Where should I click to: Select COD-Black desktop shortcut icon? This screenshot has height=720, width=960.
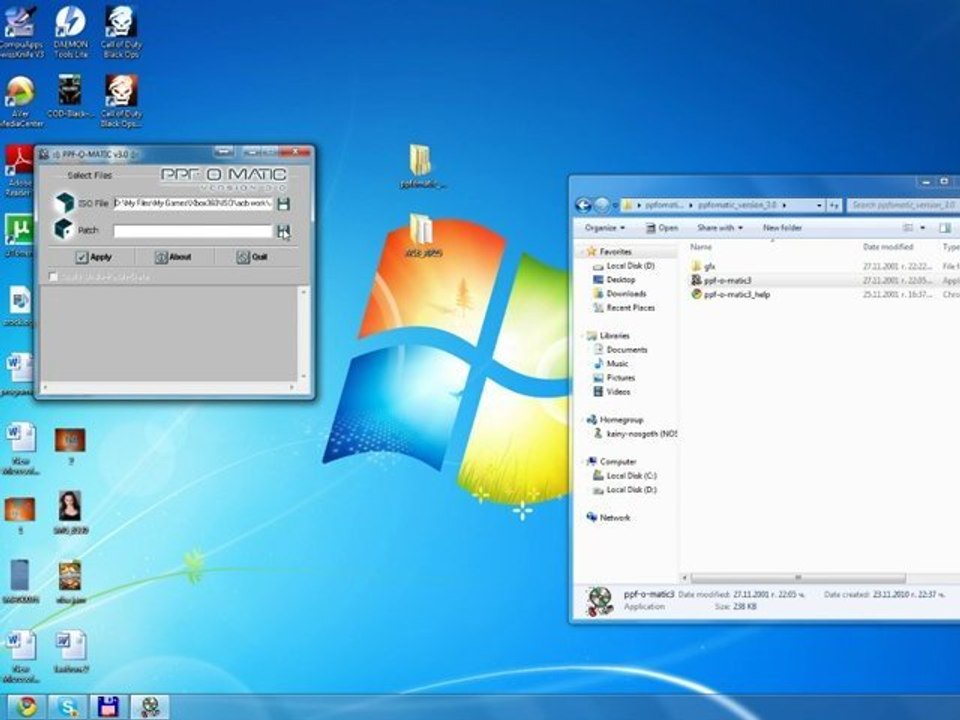(x=70, y=97)
